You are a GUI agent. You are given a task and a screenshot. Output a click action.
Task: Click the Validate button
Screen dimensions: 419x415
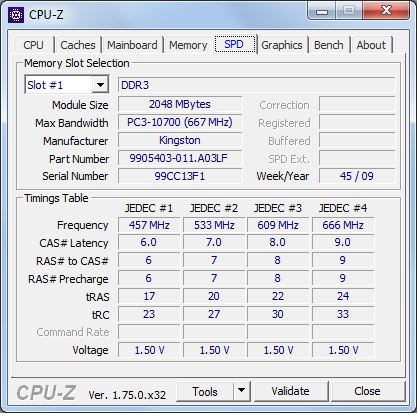[x=290, y=391]
